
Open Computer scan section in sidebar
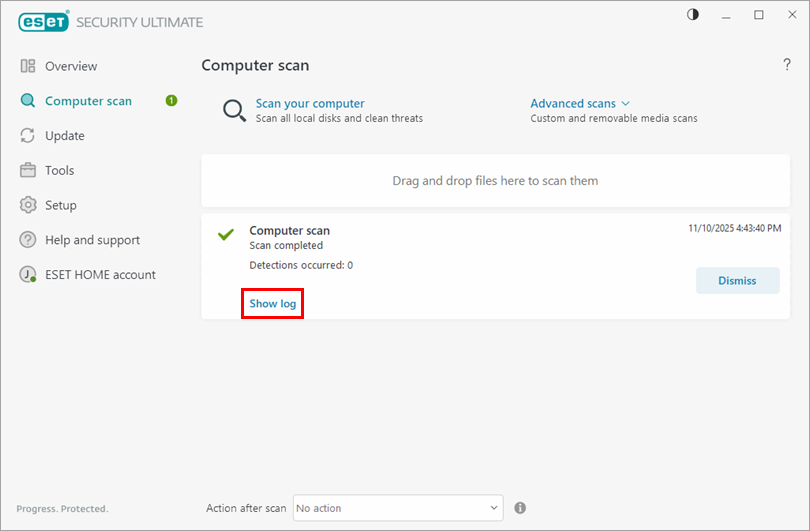tap(88, 101)
